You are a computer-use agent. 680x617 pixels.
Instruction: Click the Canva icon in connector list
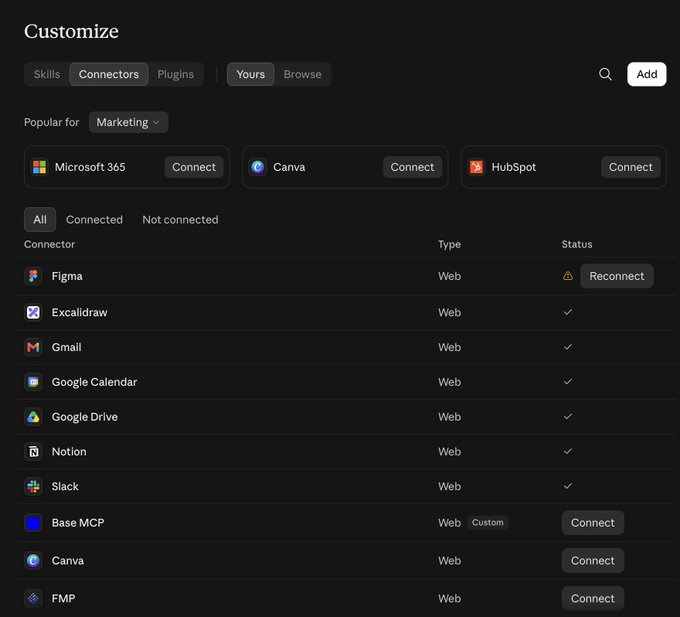(x=33, y=561)
